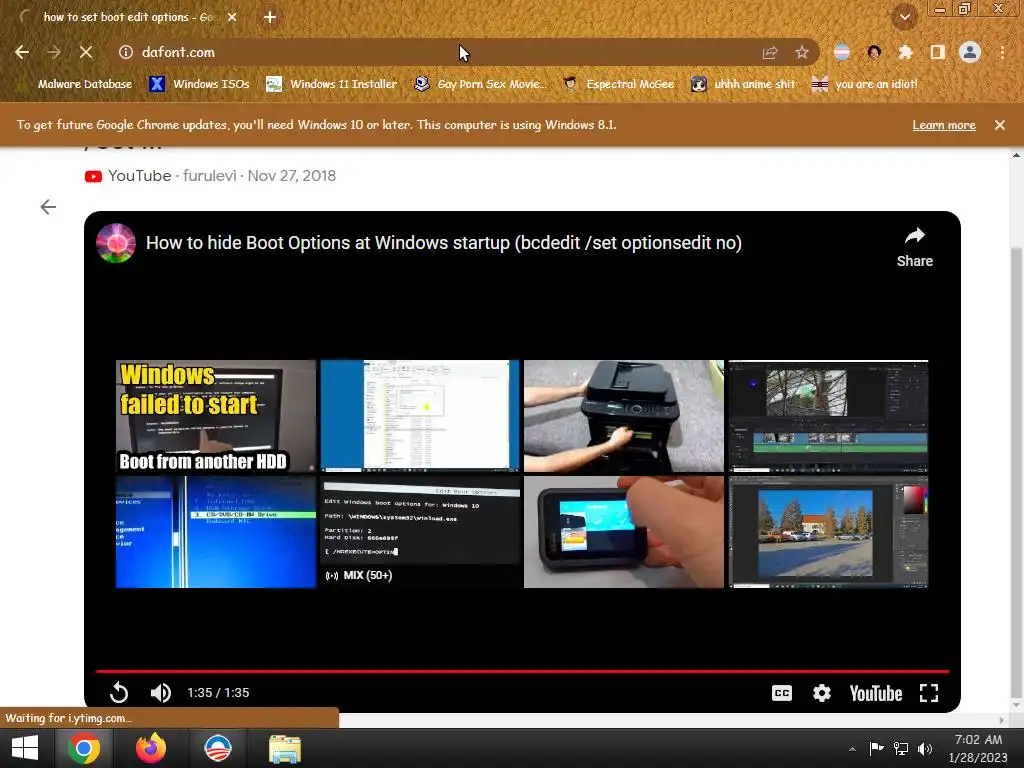Open the Obama-logo app in the taskbar
Viewport: 1024px width, 768px height.
click(217, 748)
